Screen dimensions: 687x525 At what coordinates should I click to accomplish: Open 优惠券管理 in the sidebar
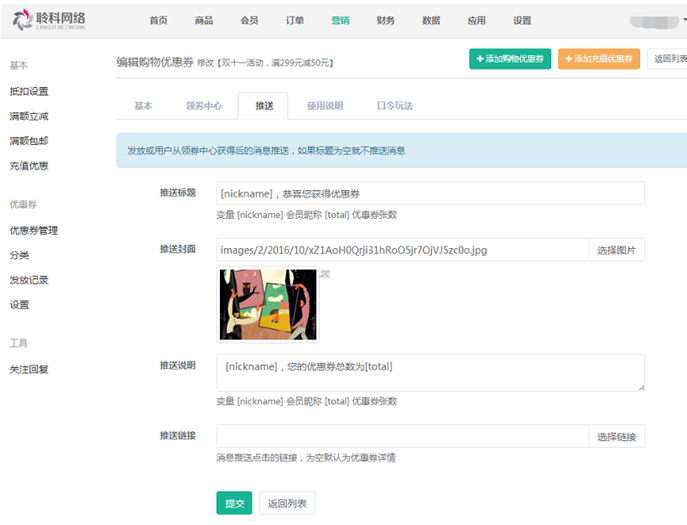point(34,231)
